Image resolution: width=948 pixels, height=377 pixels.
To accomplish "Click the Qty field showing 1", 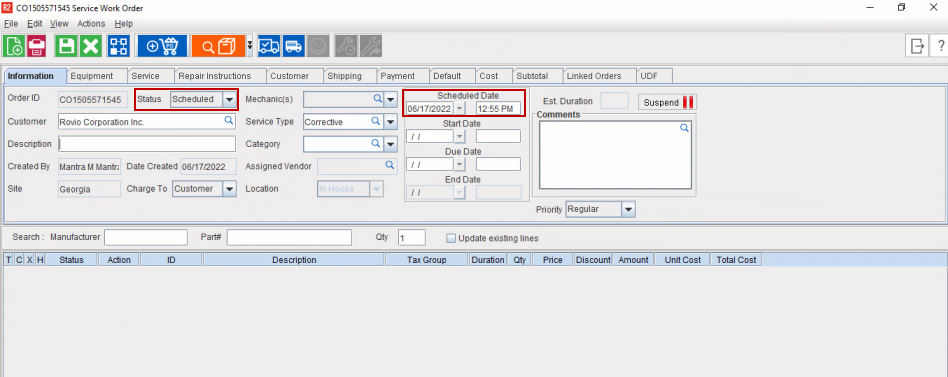I will (x=412, y=237).
